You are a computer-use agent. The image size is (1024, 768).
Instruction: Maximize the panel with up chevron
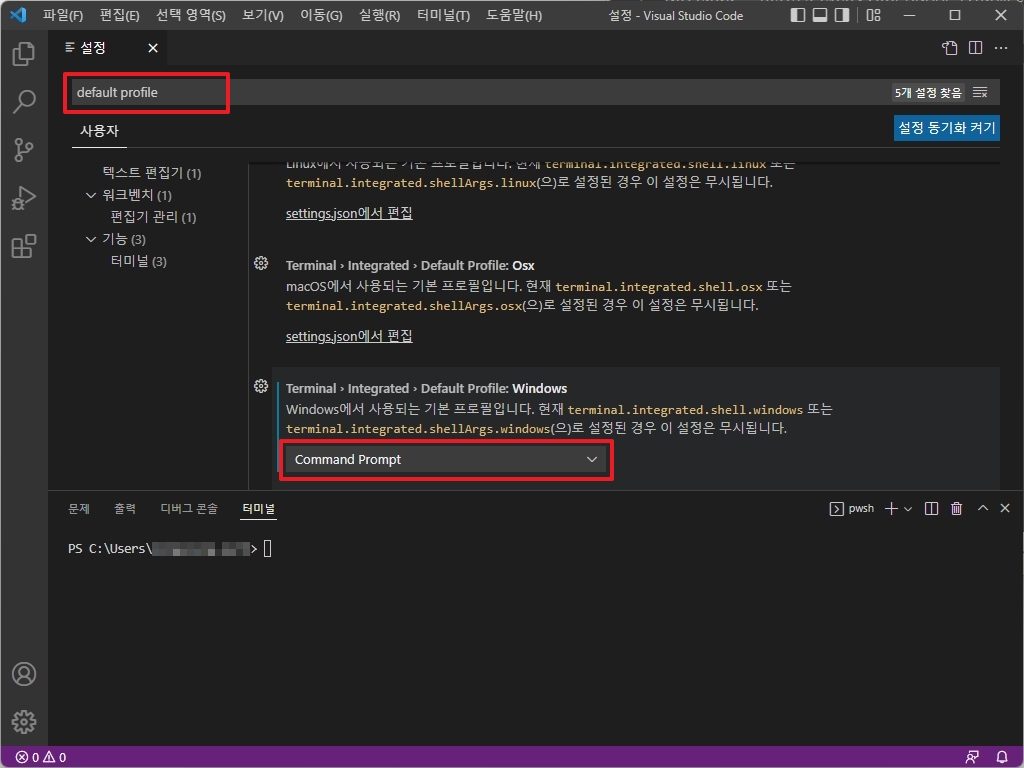(982, 508)
